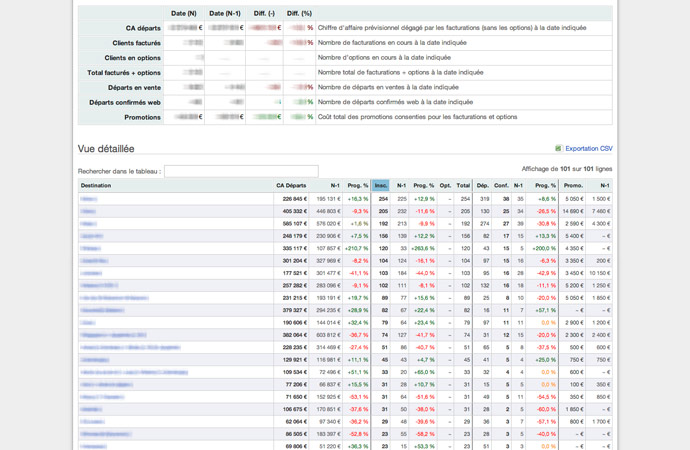Screen dimensions: 690x450
Task: Select the Clients facturés row label
Action: click(136, 43)
